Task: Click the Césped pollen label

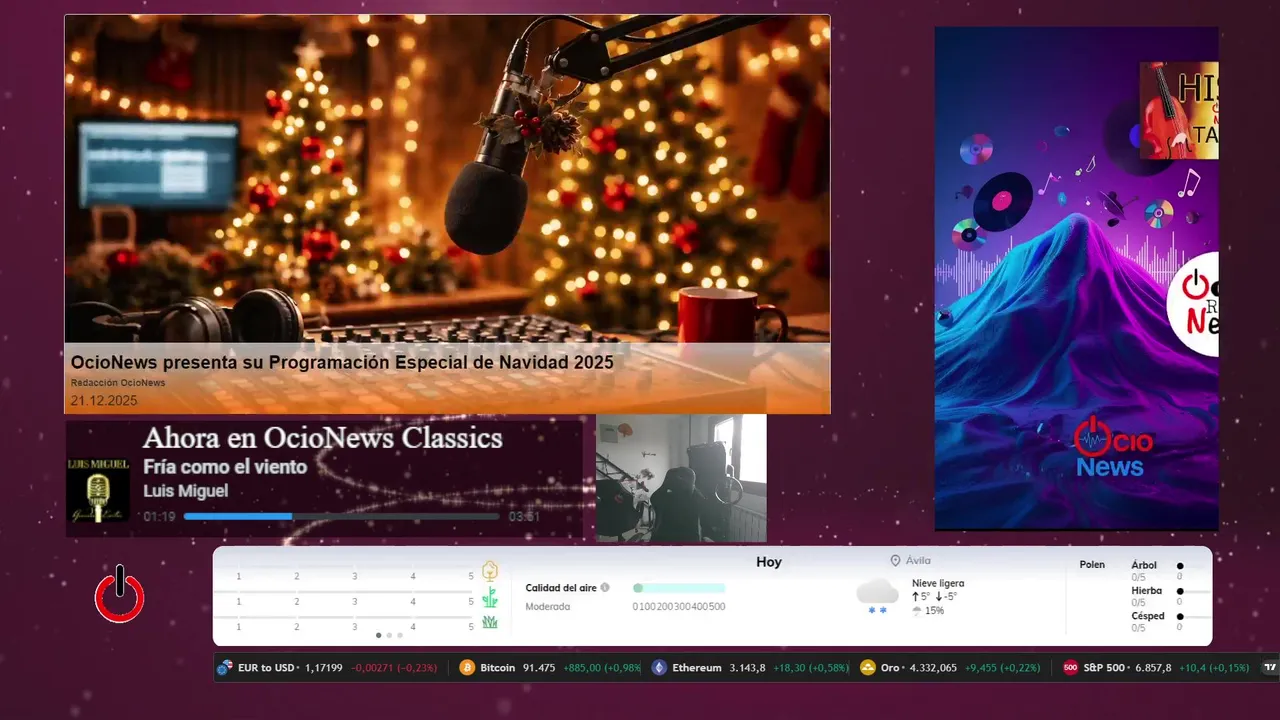Action: [1148, 616]
